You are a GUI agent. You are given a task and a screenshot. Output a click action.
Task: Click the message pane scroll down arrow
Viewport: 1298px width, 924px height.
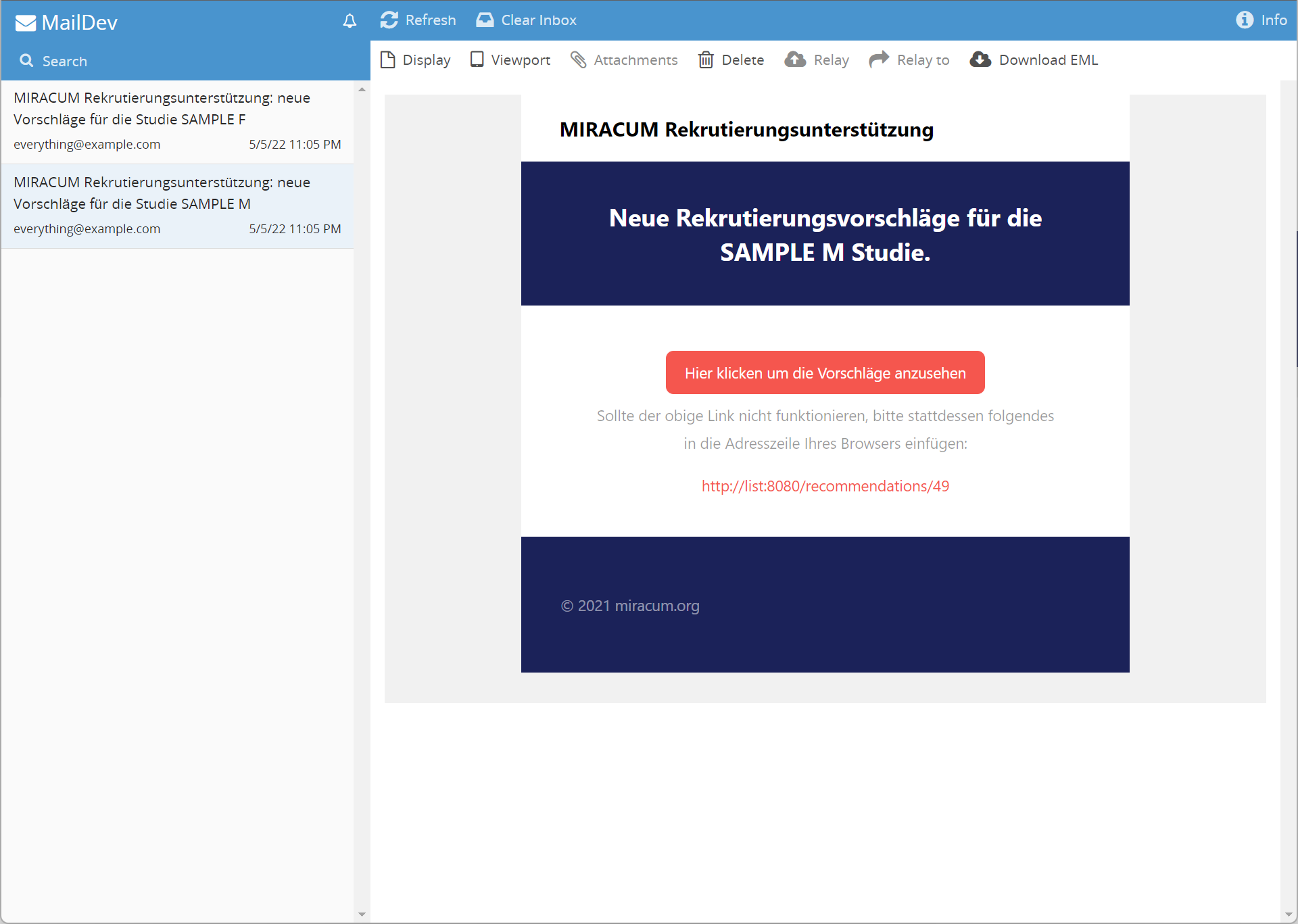click(x=1288, y=914)
